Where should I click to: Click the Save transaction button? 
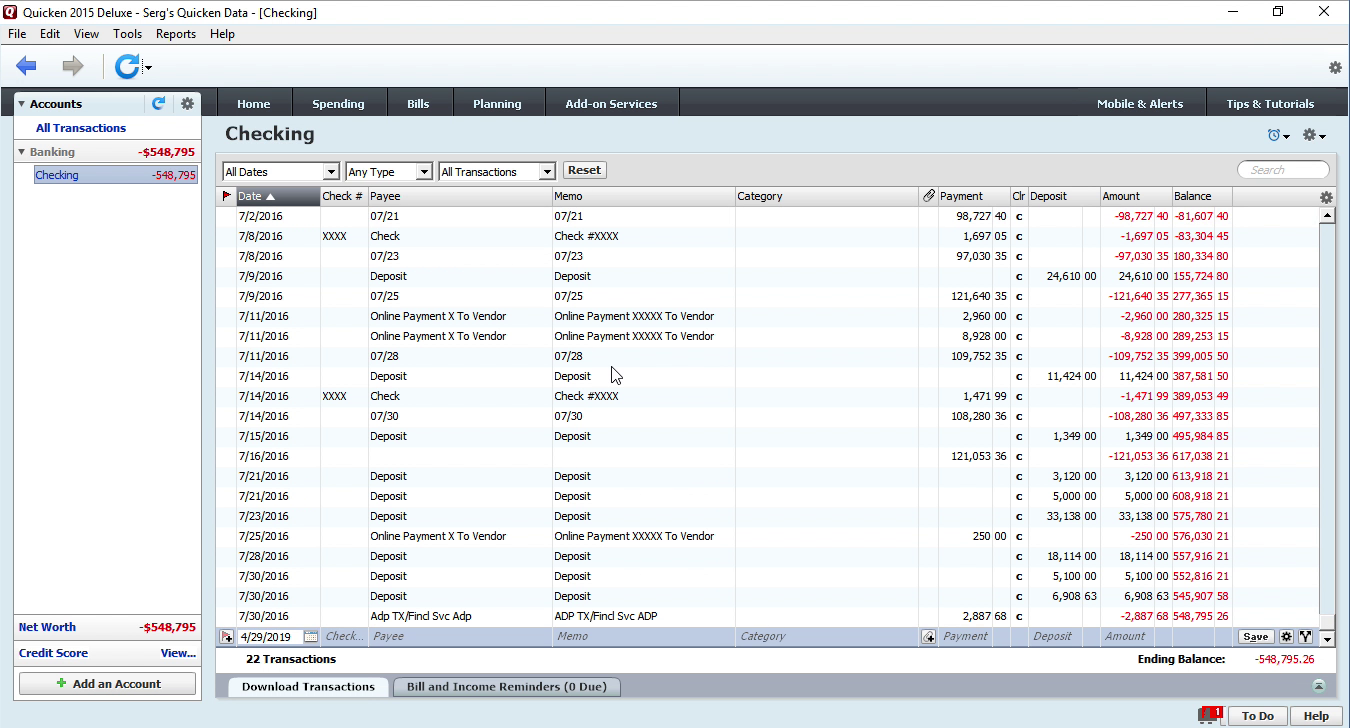click(1256, 637)
